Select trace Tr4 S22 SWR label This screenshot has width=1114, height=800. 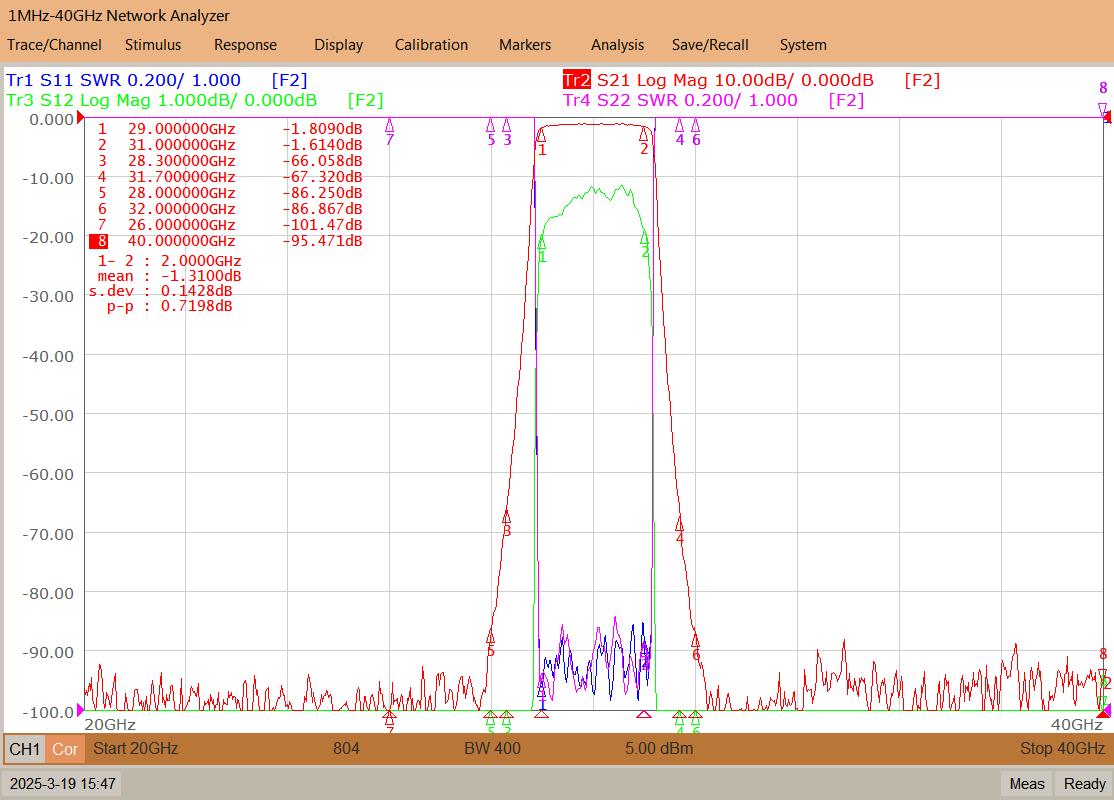tap(714, 100)
